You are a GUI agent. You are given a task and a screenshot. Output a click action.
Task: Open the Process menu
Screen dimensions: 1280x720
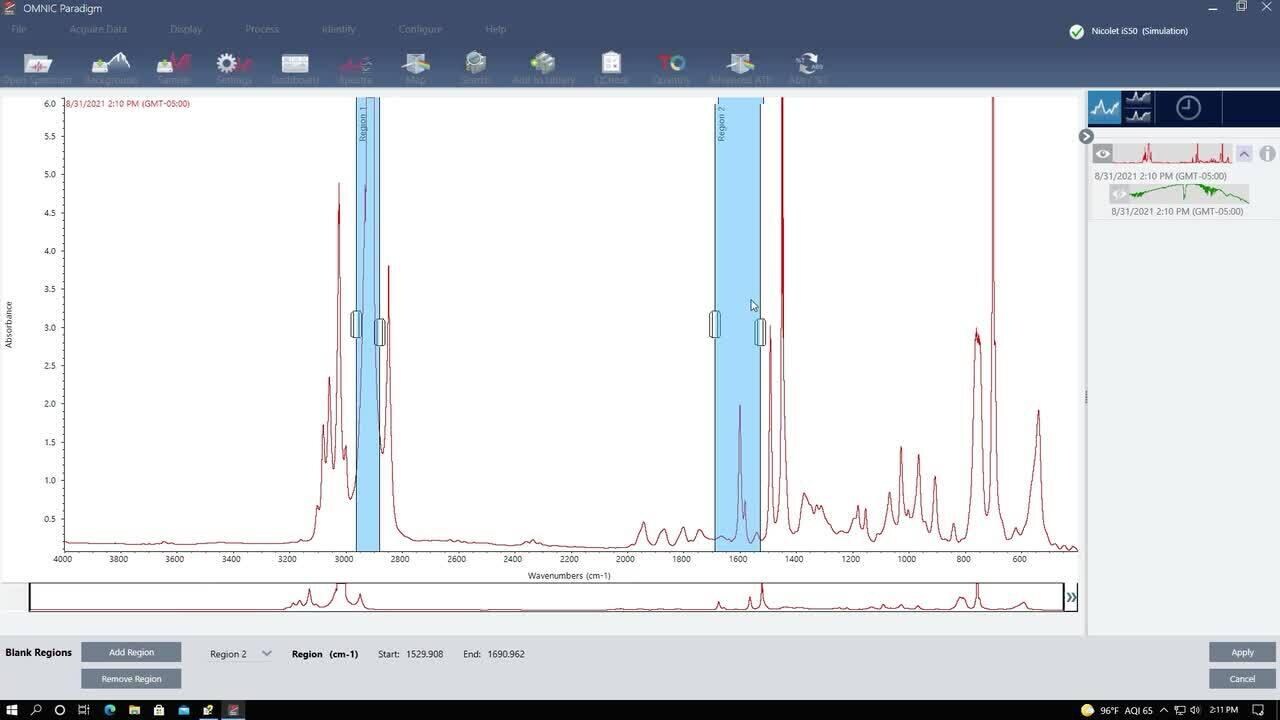pyautogui.click(x=262, y=29)
